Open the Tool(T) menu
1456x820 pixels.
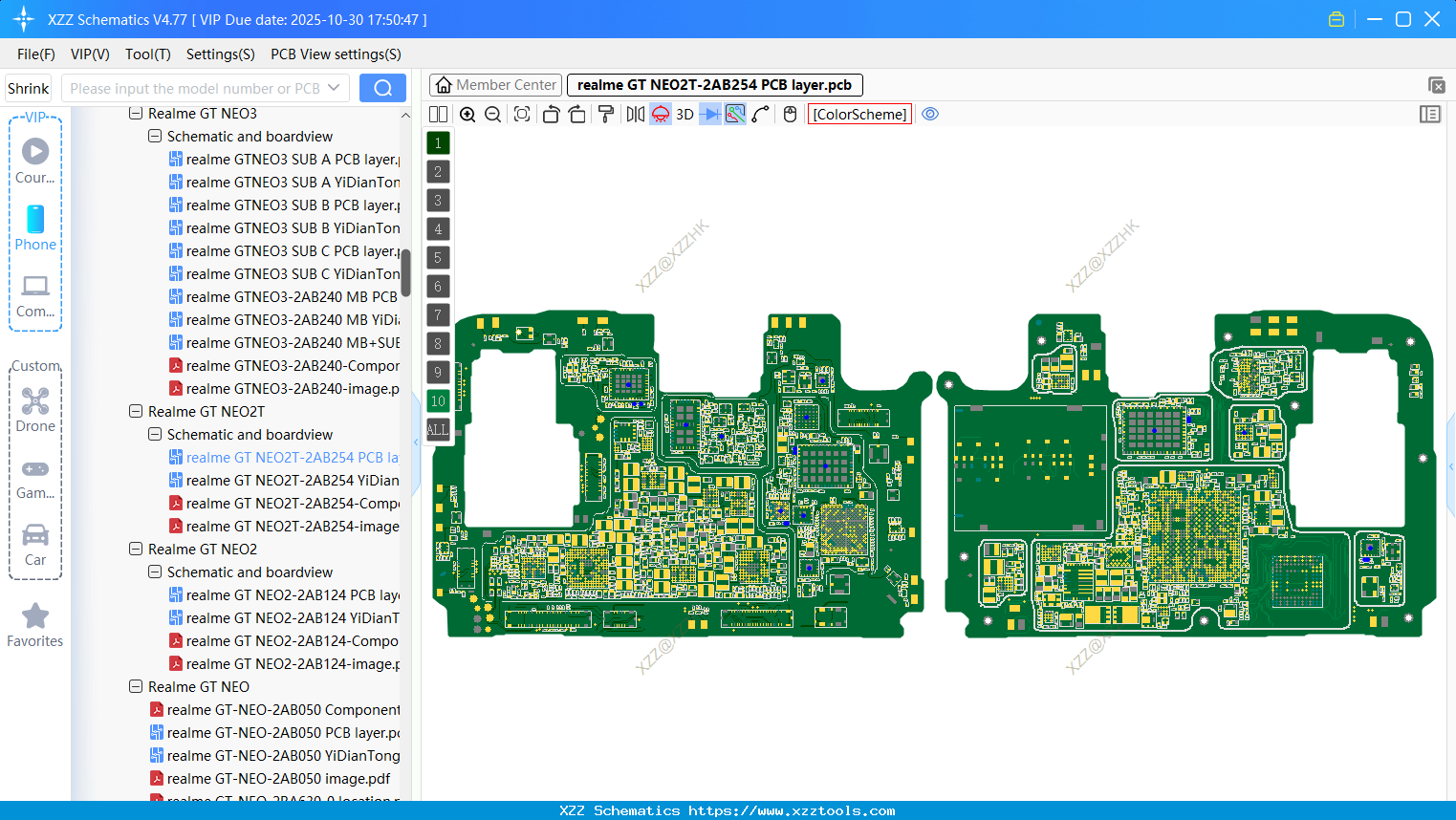[147, 54]
